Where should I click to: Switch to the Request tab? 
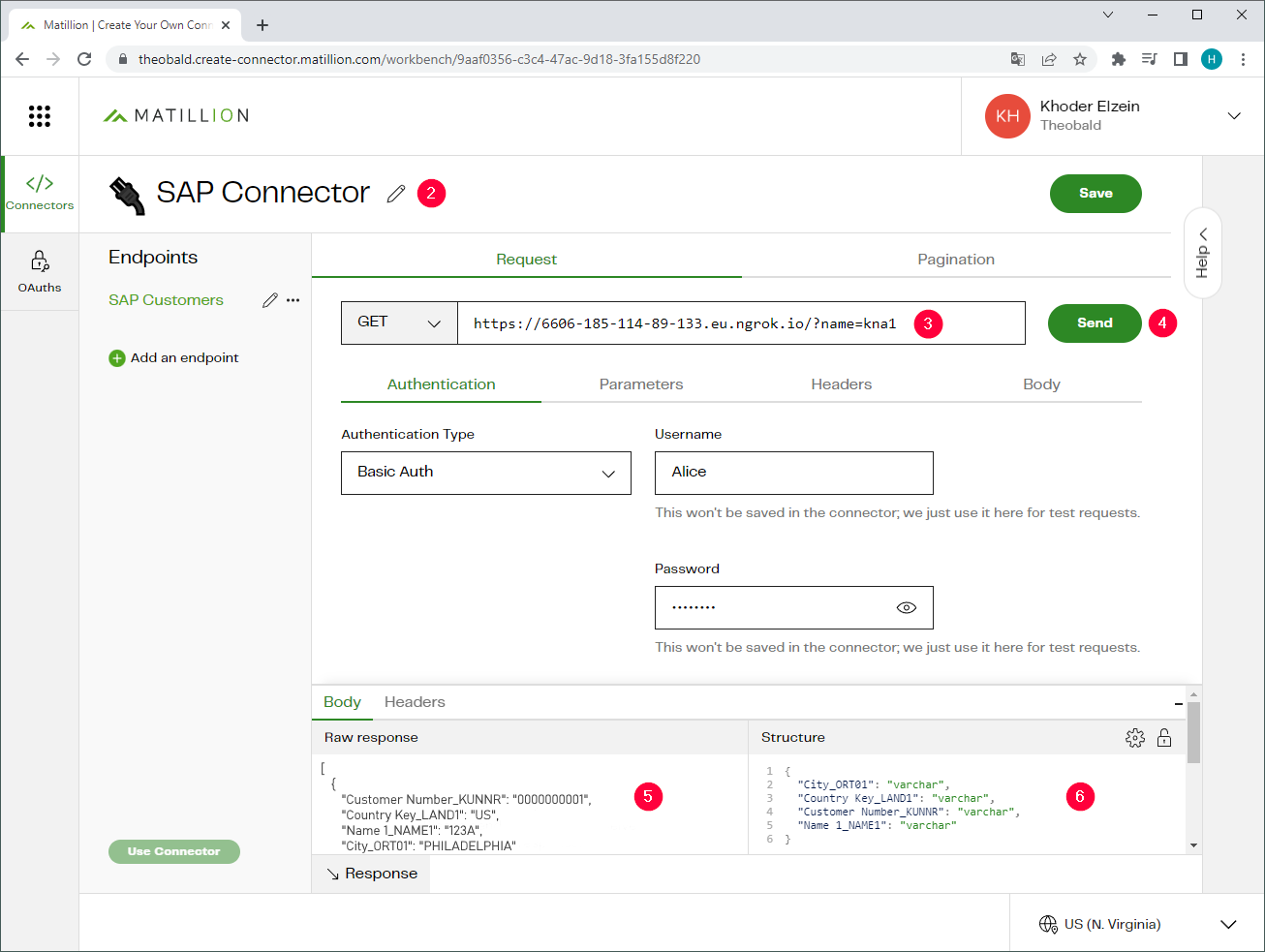[x=526, y=260]
